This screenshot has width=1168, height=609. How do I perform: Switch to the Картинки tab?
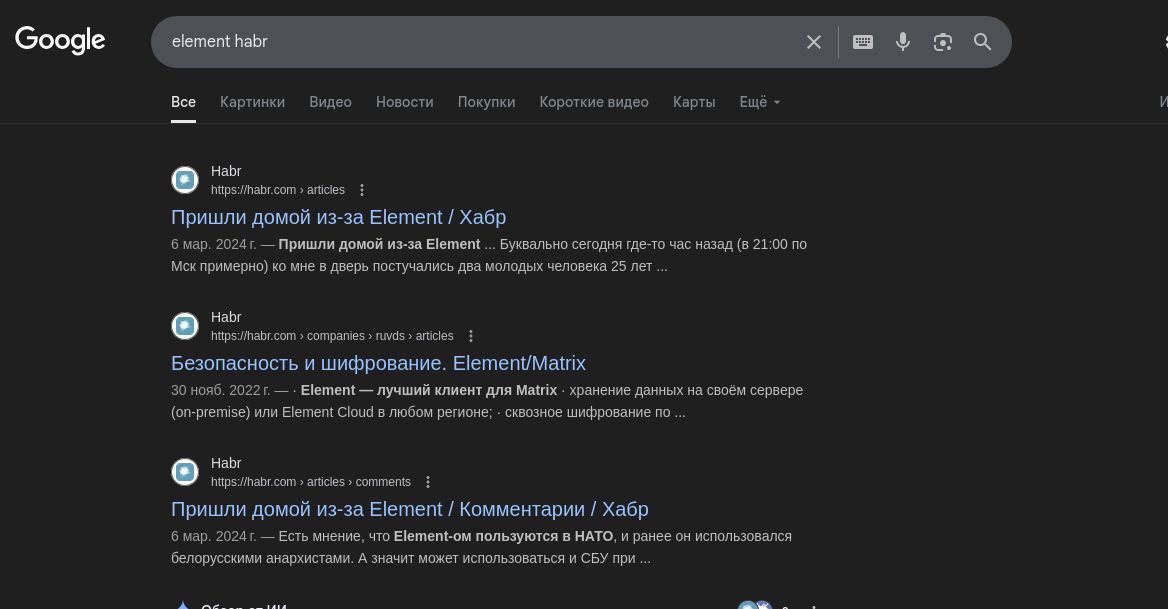click(252, 102)
